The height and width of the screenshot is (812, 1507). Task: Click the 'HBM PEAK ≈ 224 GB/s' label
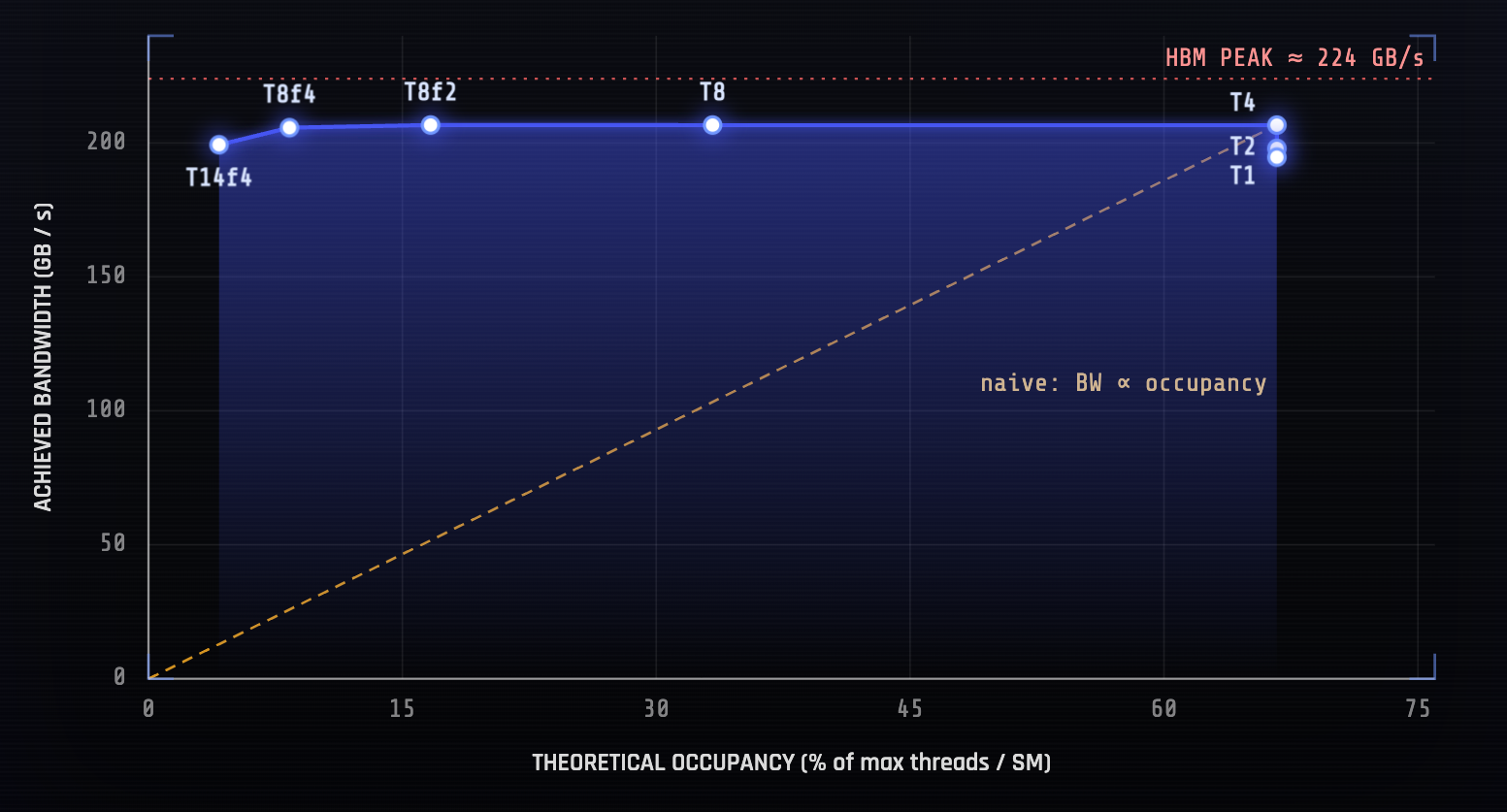1294,58
